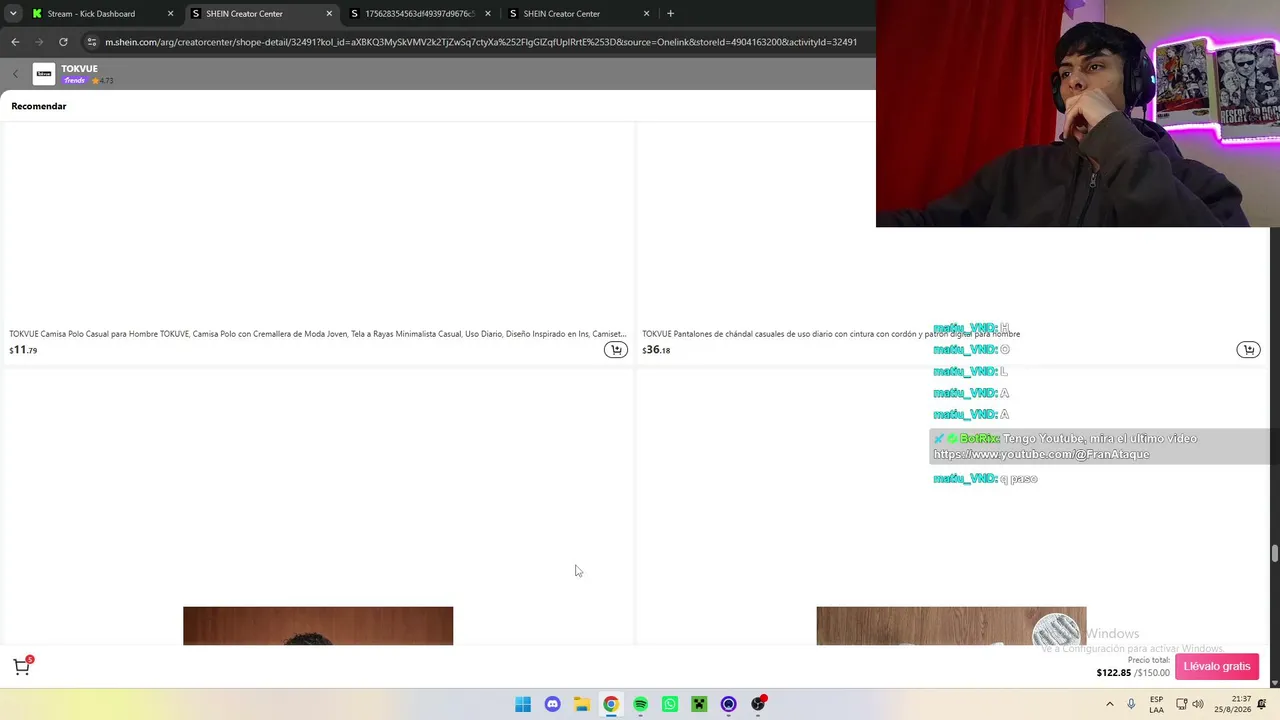Open a new browser tab

click(x=670, y=14)
